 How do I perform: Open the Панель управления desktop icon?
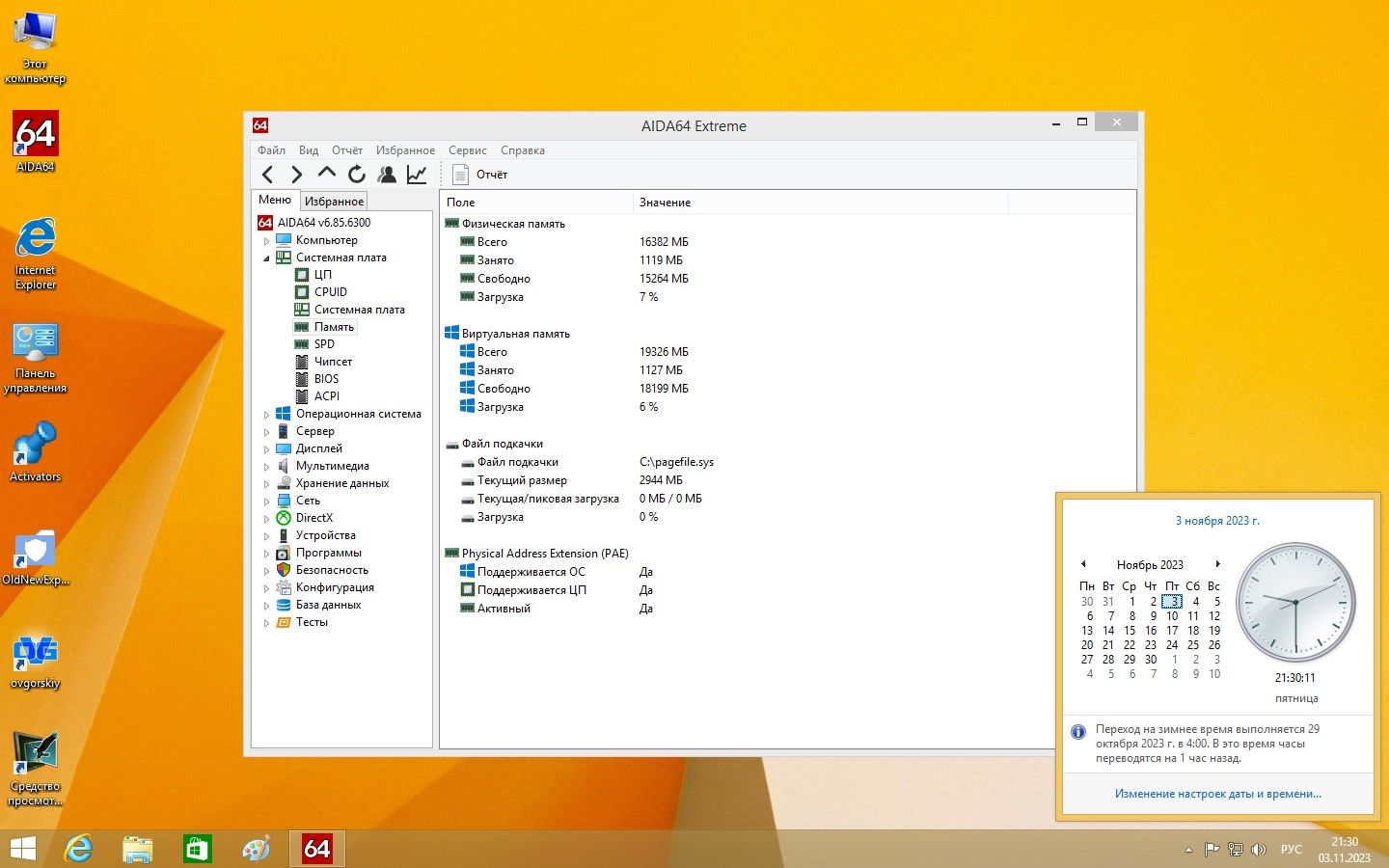(x=35, y=359)
